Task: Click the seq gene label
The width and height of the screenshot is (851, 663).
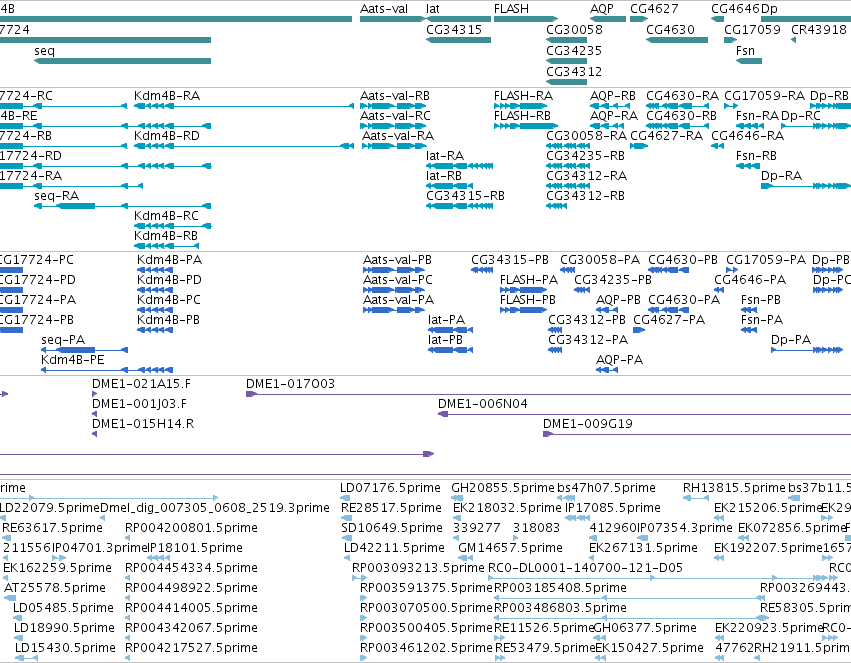Action: (45, 50)
